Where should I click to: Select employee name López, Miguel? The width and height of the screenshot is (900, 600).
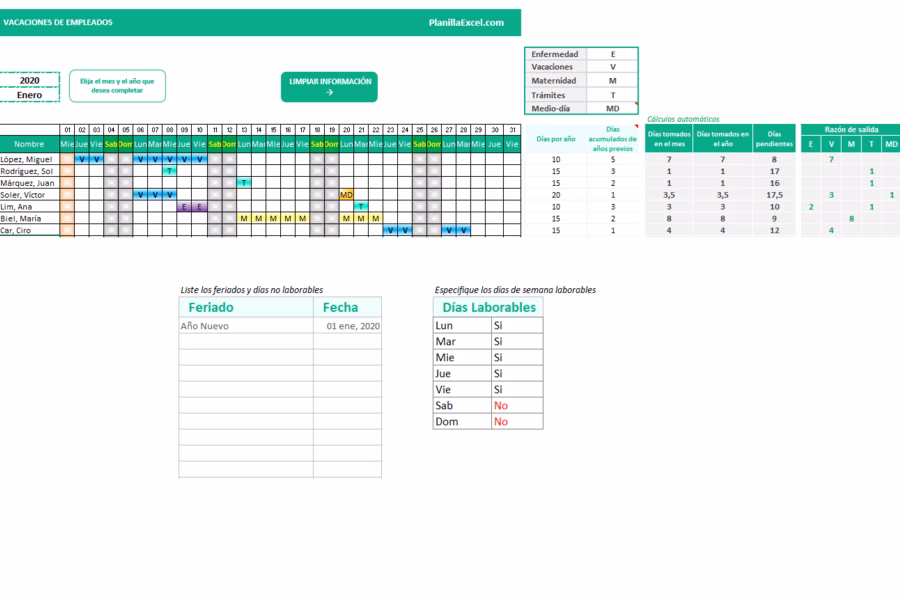(x=29, y=159)
